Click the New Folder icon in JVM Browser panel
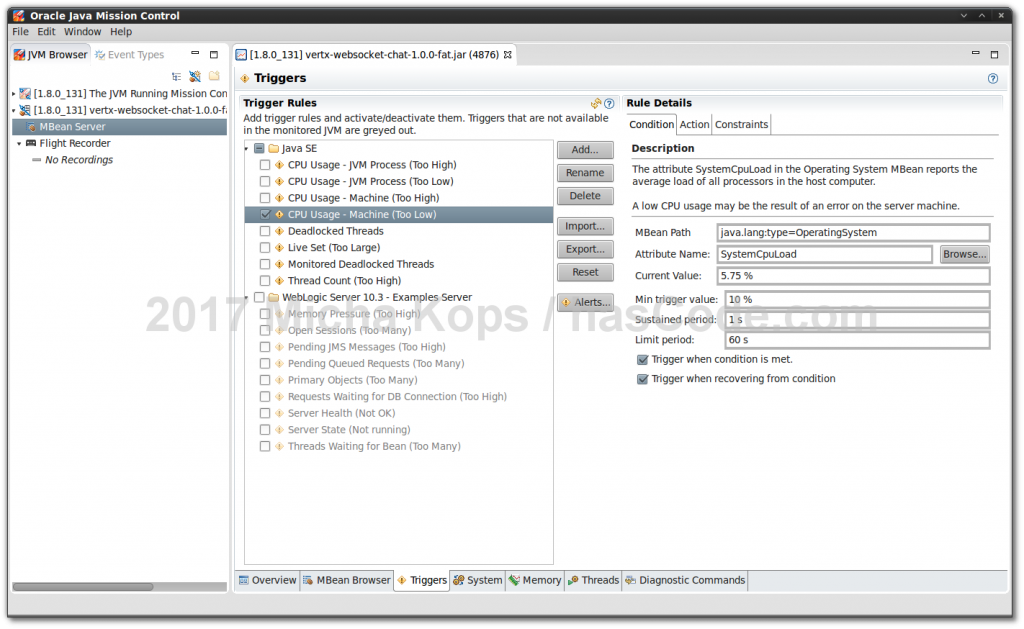This screenshot has height=629, width=1024. pyautogui.click(x=213, y=75)
